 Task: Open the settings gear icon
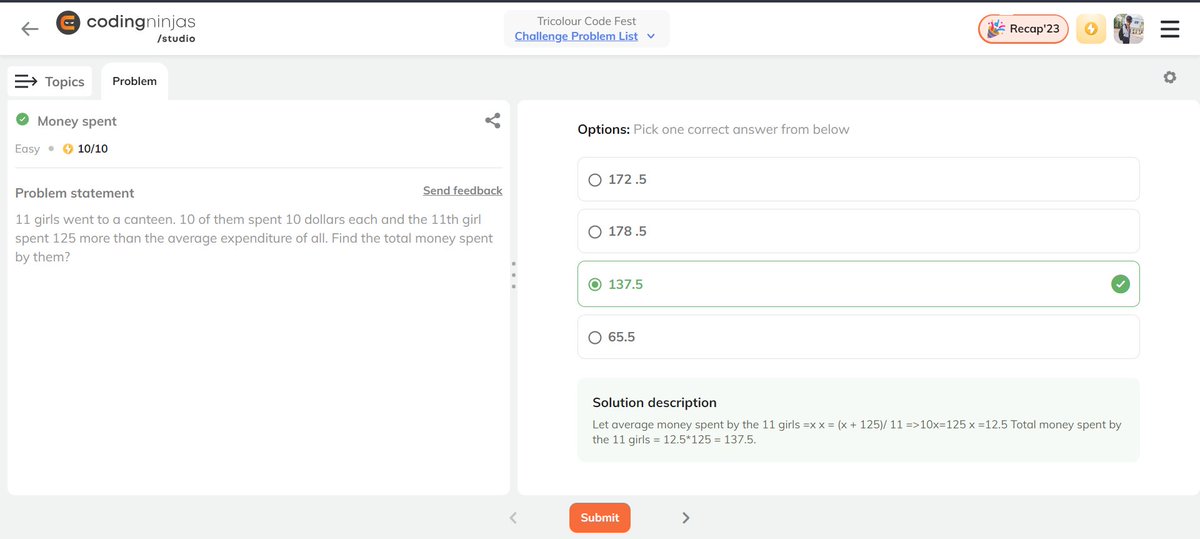click(x=1170, y=77)
